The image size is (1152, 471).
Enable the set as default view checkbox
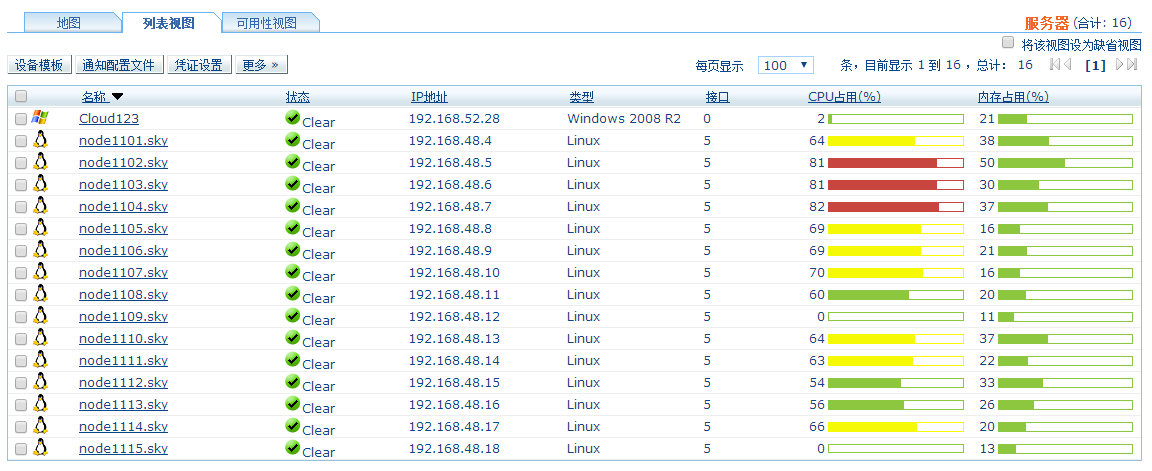[x=1008, y=43]
